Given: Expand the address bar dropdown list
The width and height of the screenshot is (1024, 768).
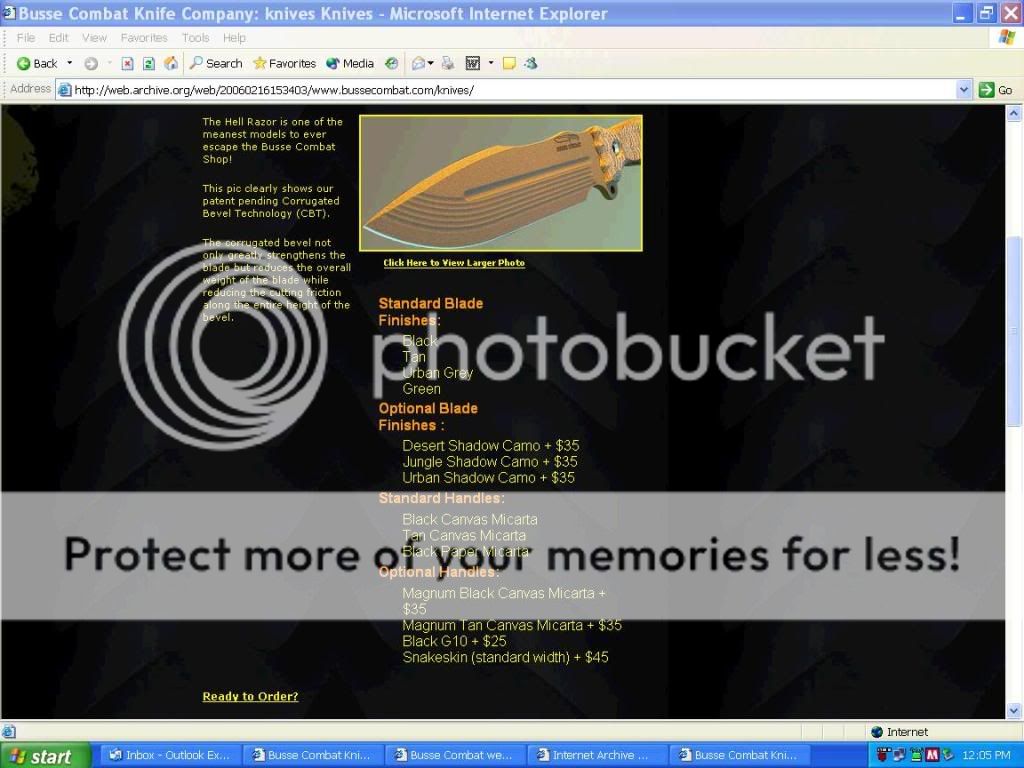Looking at the screenshot, I should pyautogui.click(x=964, y=90).
